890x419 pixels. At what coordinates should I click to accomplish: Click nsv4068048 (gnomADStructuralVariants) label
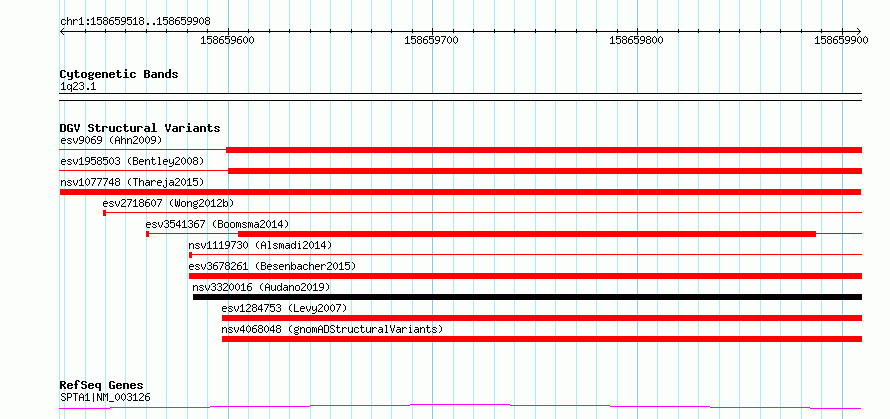click(332, 329)
